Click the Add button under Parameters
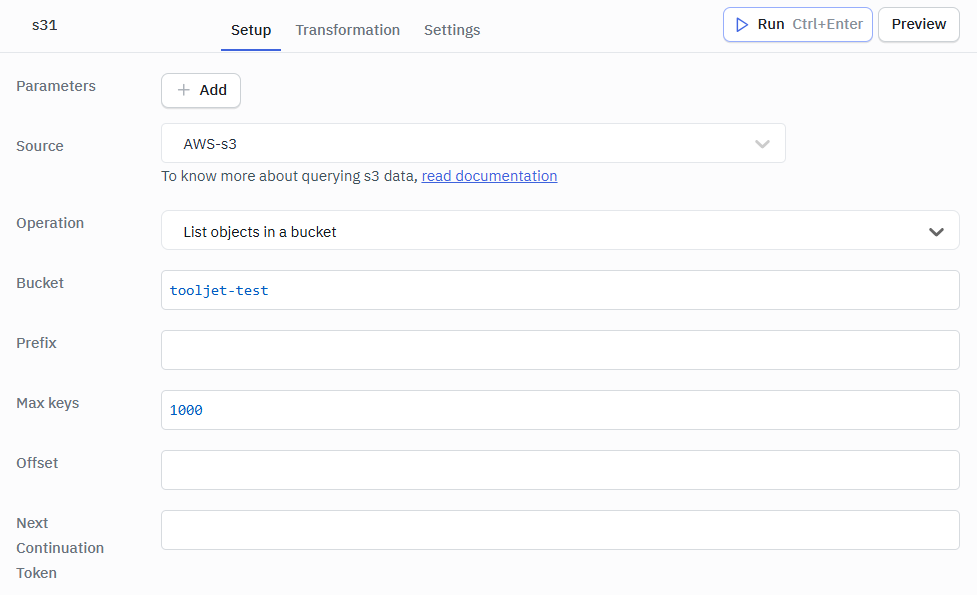This screenshot has height=595, width=977. click(200, 90)
